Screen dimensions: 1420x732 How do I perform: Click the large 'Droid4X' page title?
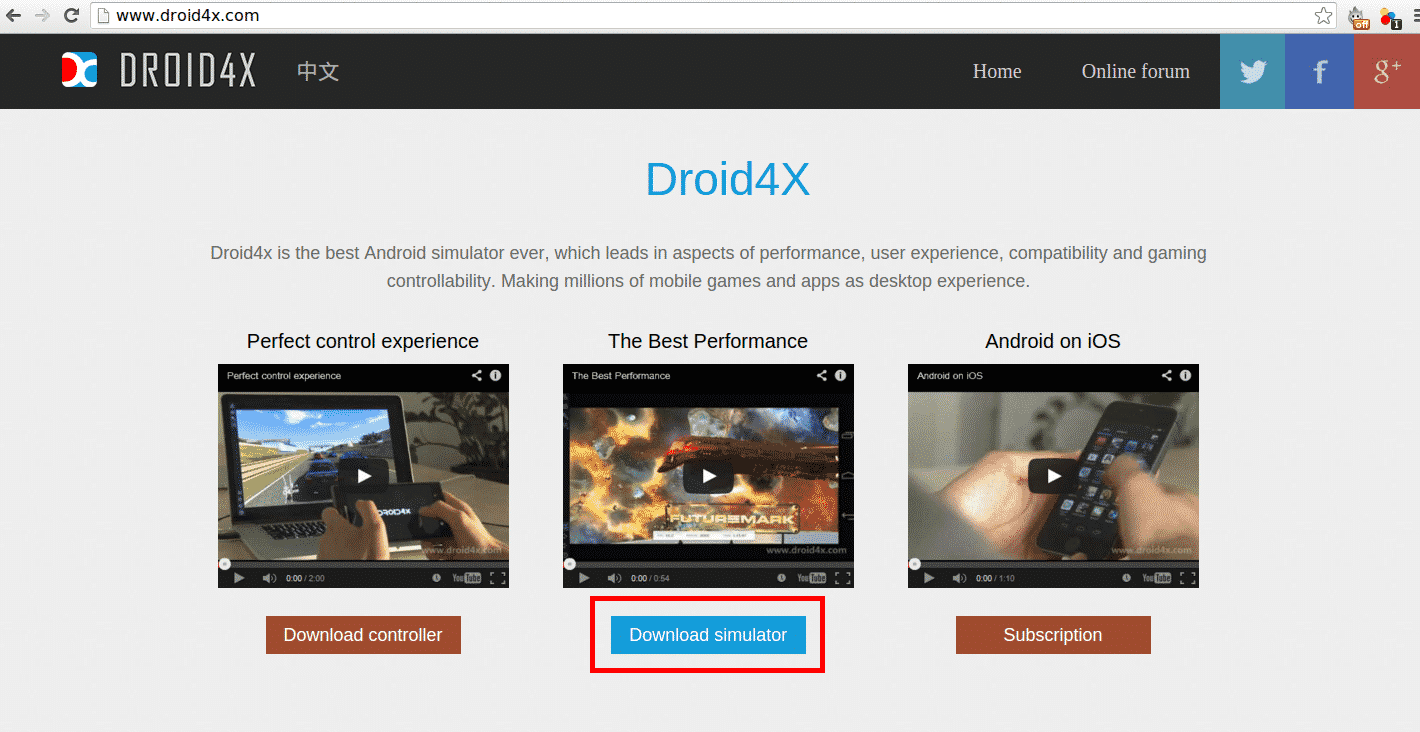tap(727, 180)
